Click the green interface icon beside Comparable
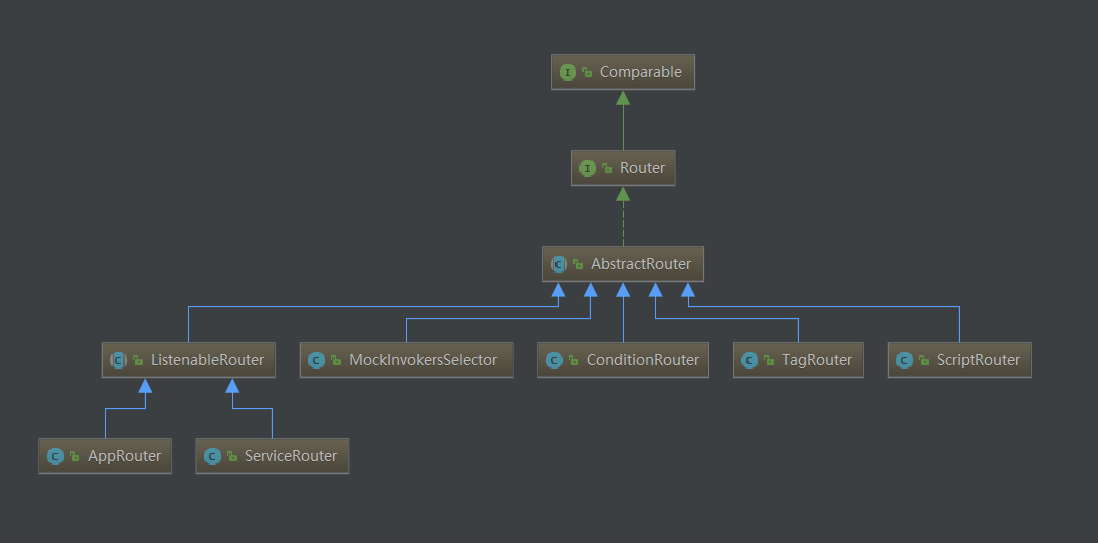This screenshot has height=543, width=1098. [x=568, y=72]
